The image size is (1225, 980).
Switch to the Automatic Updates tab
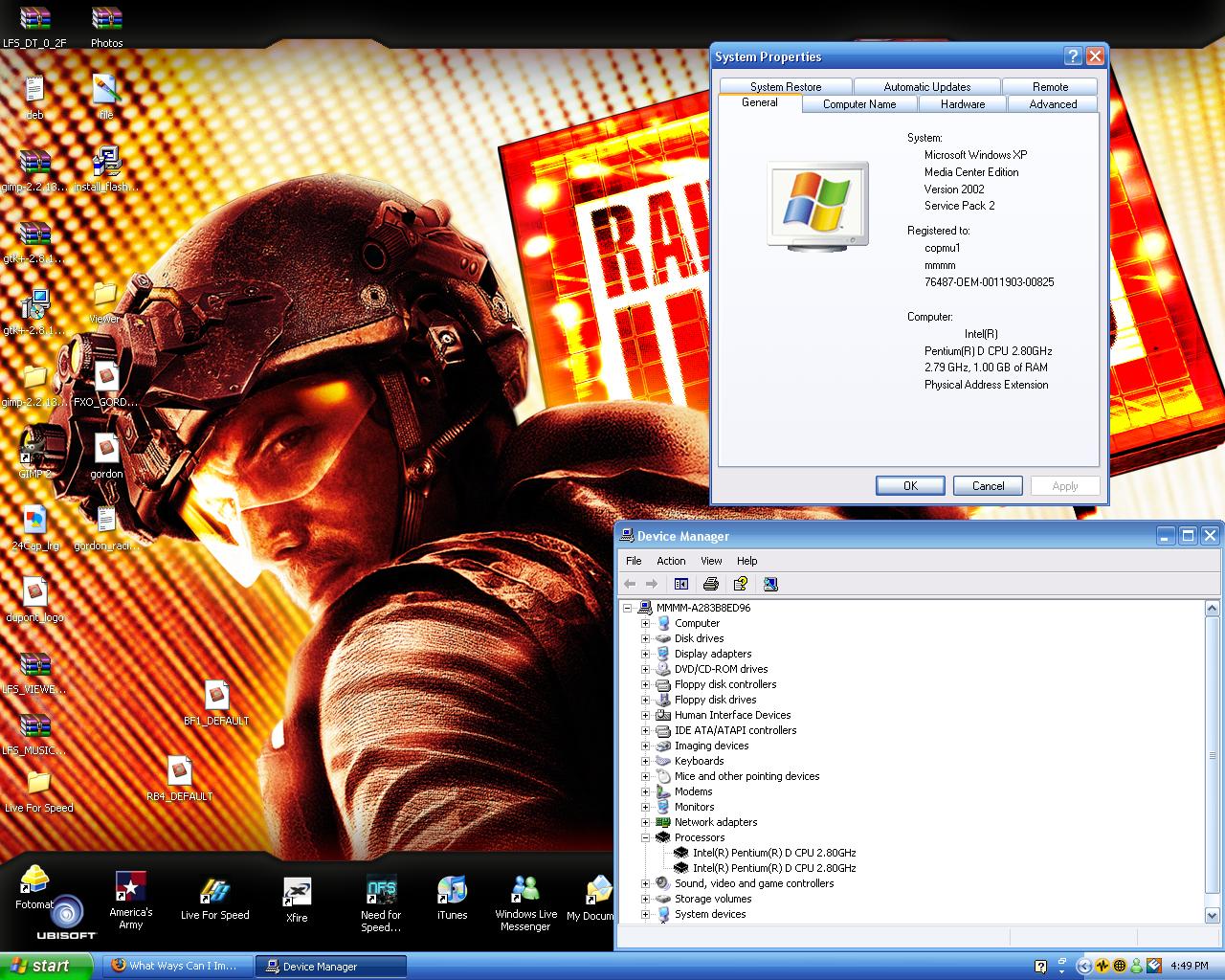(x=927, y=86)
